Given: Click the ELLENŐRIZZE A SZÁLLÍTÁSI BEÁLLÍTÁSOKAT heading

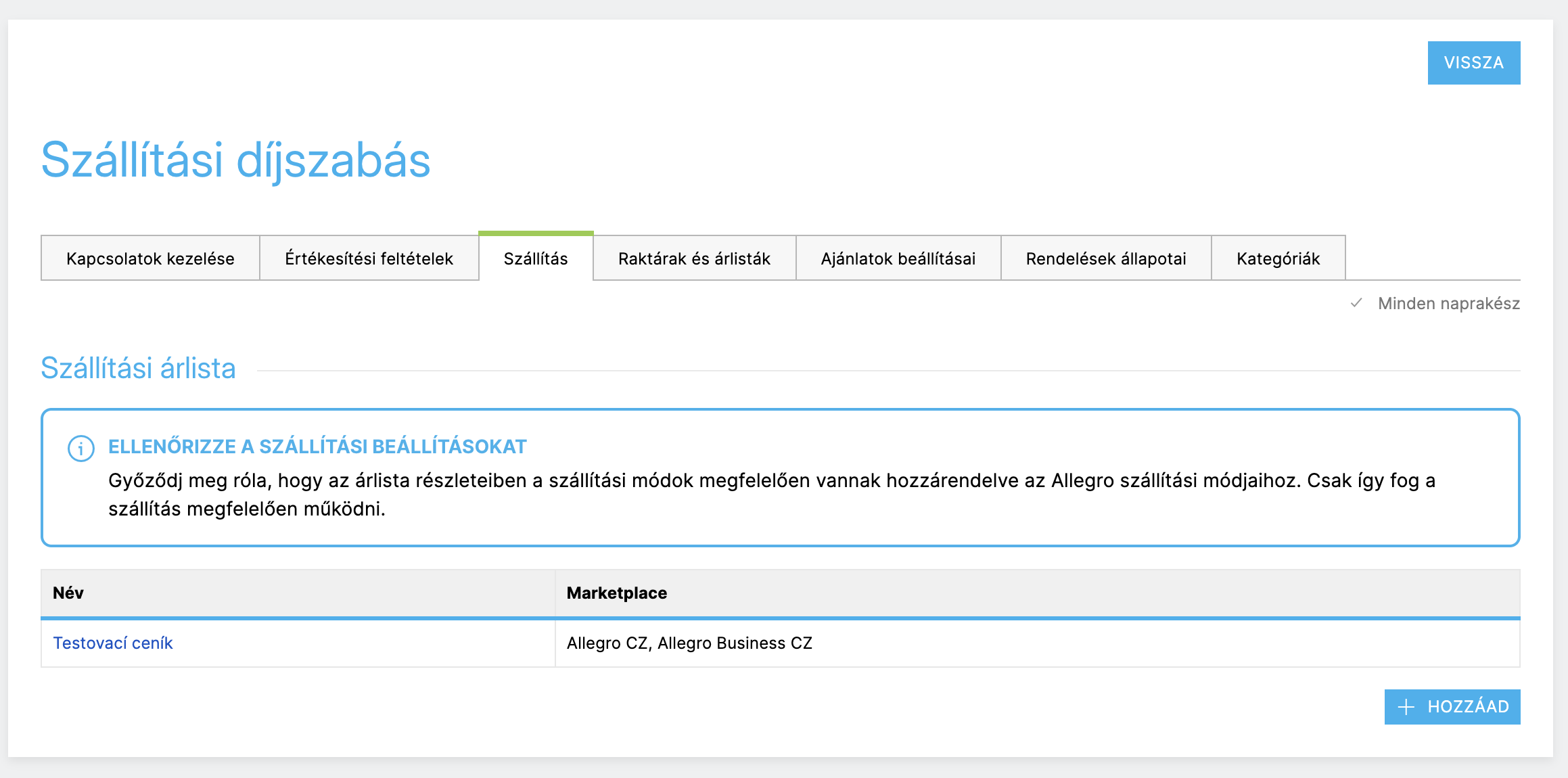Looking at the screenshot, I should (317, 447).
